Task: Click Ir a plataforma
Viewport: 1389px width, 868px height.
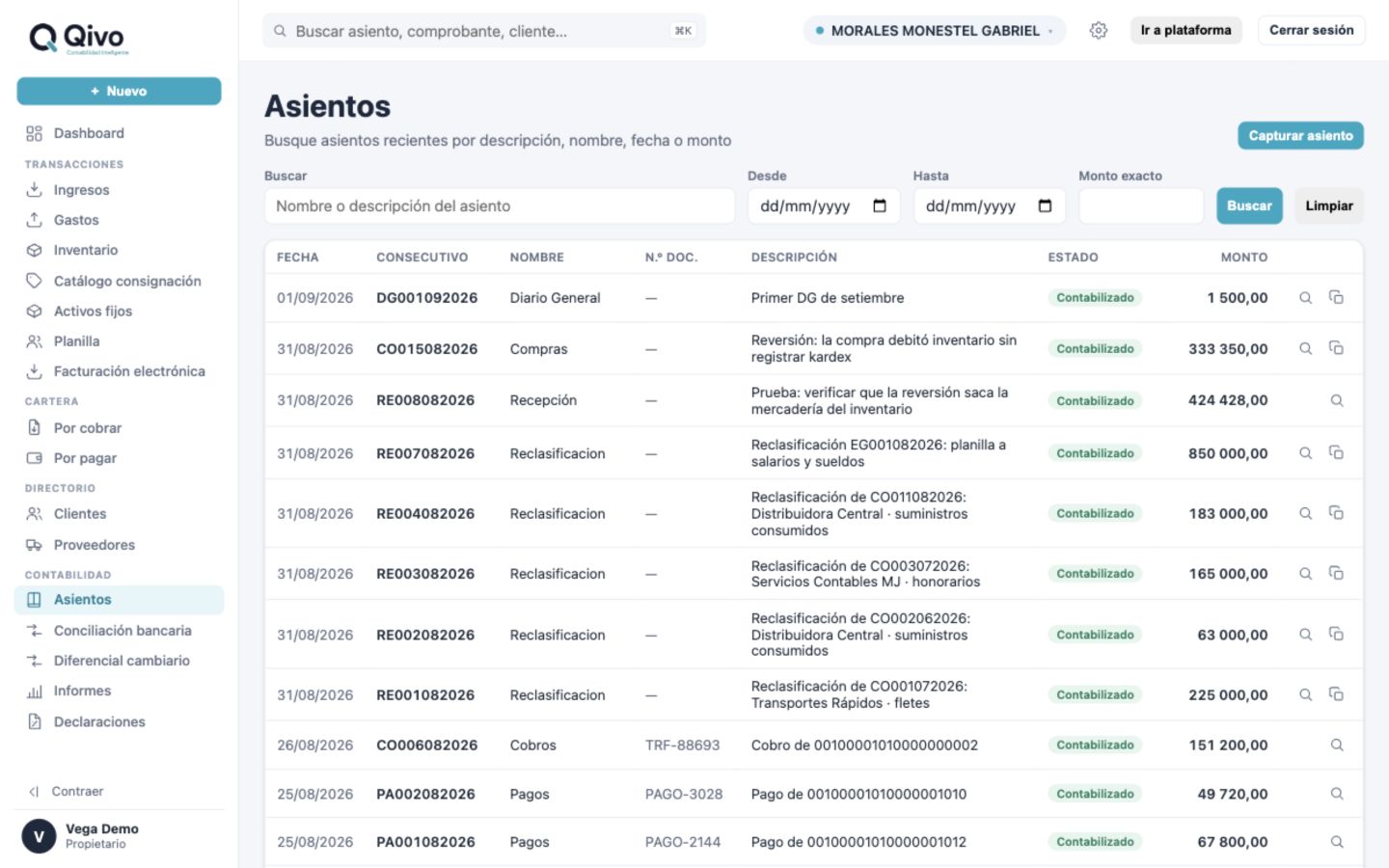Action: tap(1185, 30)
